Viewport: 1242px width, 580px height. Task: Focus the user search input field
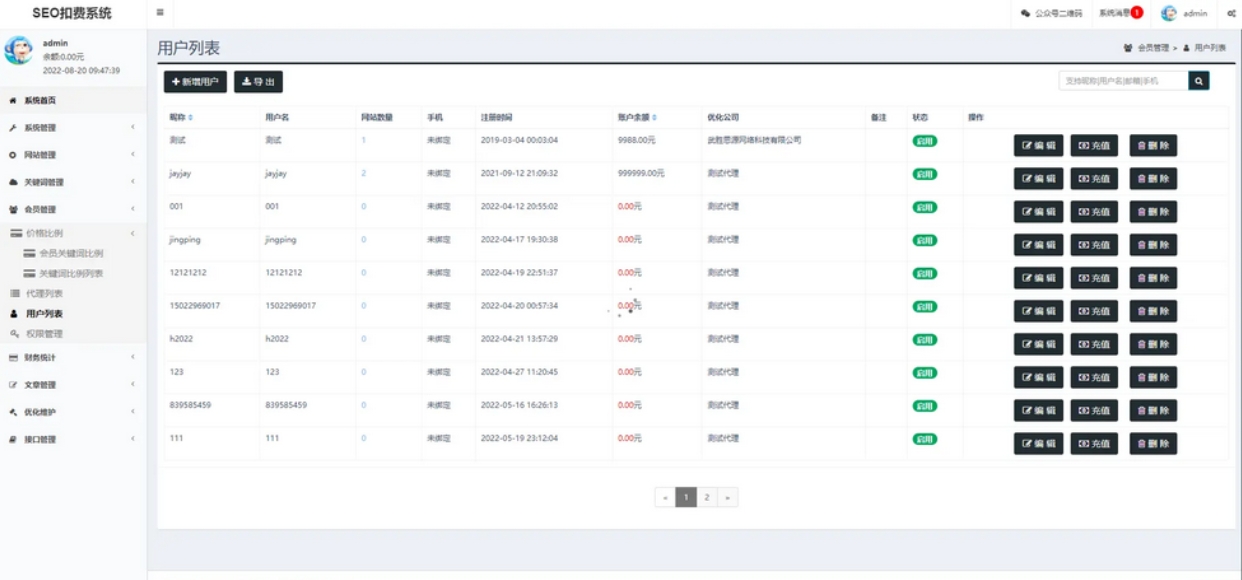point(1123,81)
